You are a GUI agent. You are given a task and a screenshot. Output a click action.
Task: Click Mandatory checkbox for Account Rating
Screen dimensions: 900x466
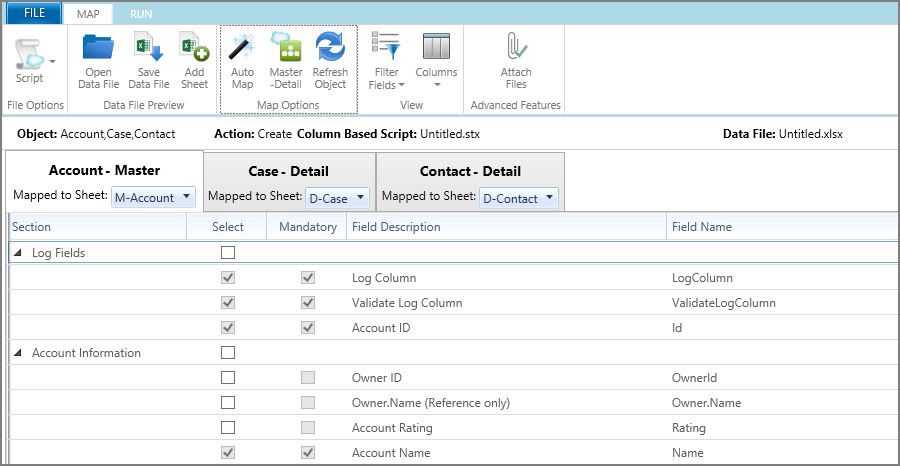pos(308,428)
